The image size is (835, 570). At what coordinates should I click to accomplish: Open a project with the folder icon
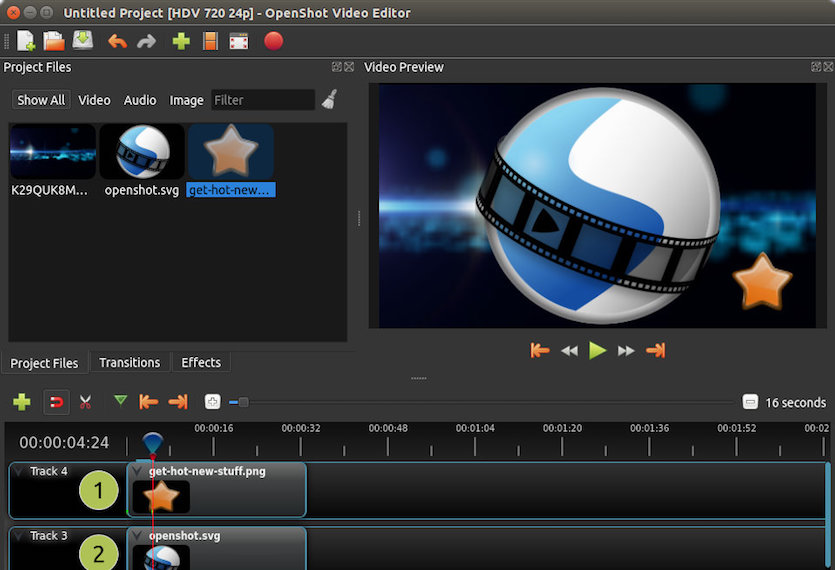[x=54, y=41]
